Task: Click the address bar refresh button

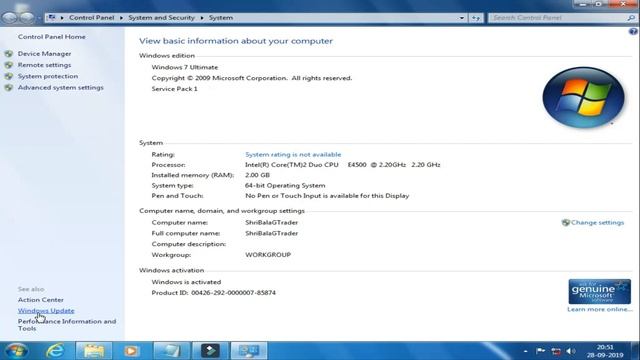Action: click(x=476, y=18)
